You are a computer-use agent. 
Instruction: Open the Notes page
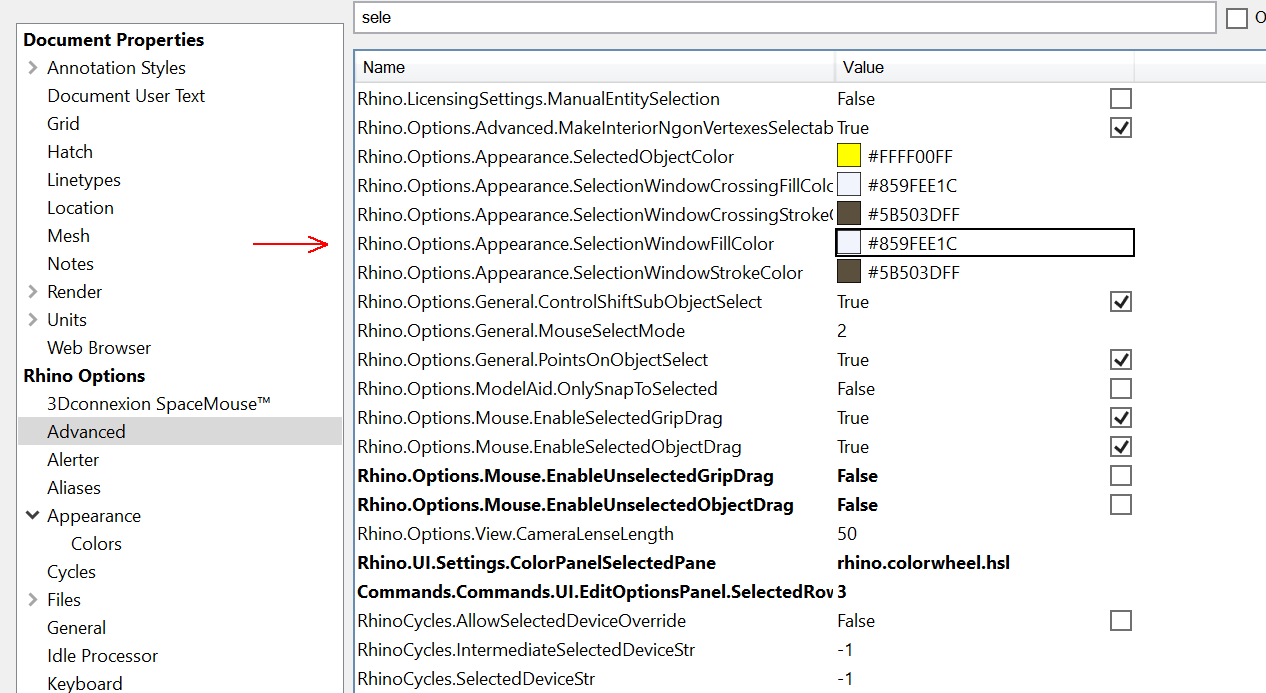pos(70,264)
